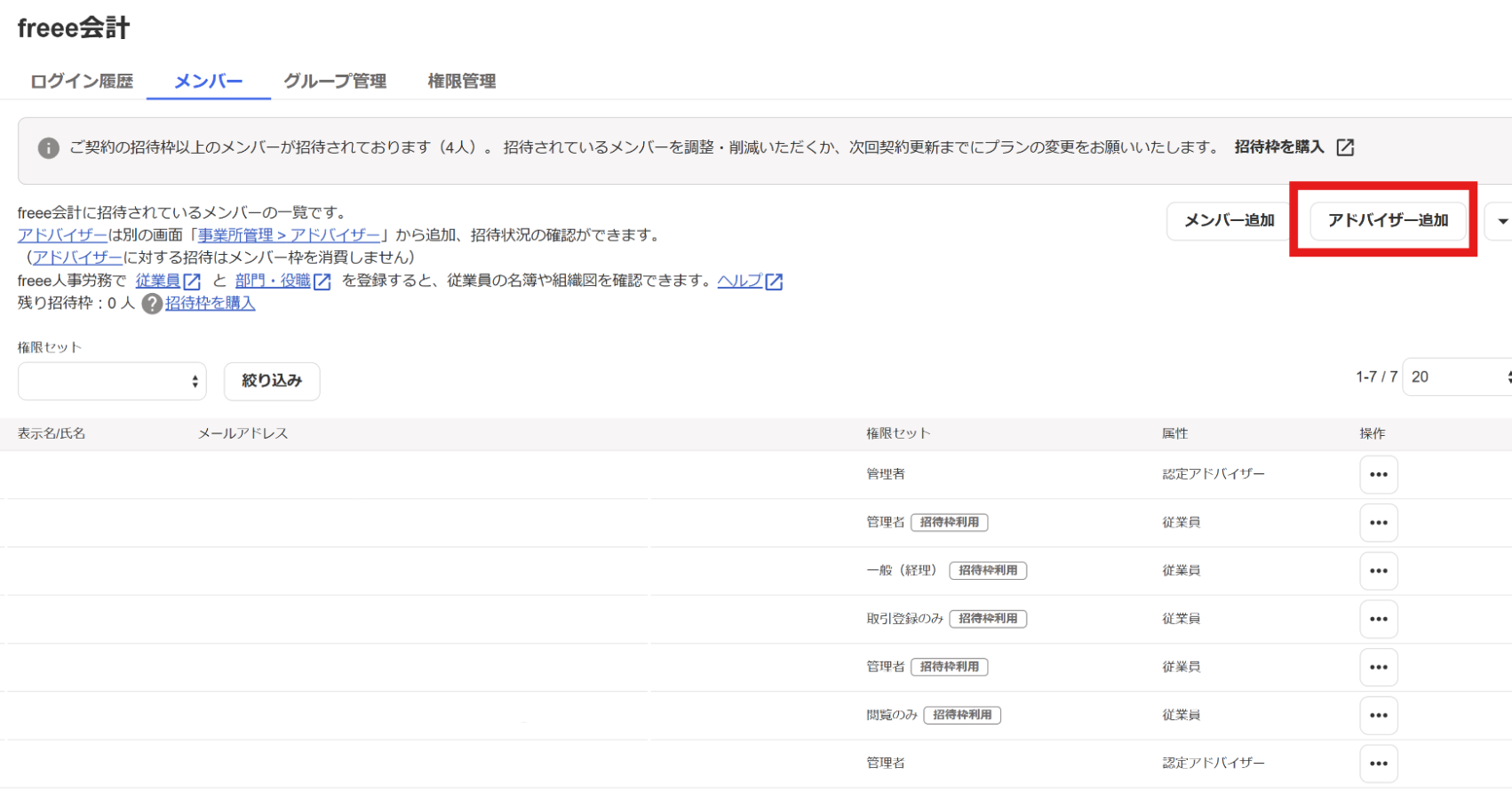This screenshot has width=1512, height=800.
Task: Open actions menu for last 認定アドバイザー row
Action: click(1379, 763)
